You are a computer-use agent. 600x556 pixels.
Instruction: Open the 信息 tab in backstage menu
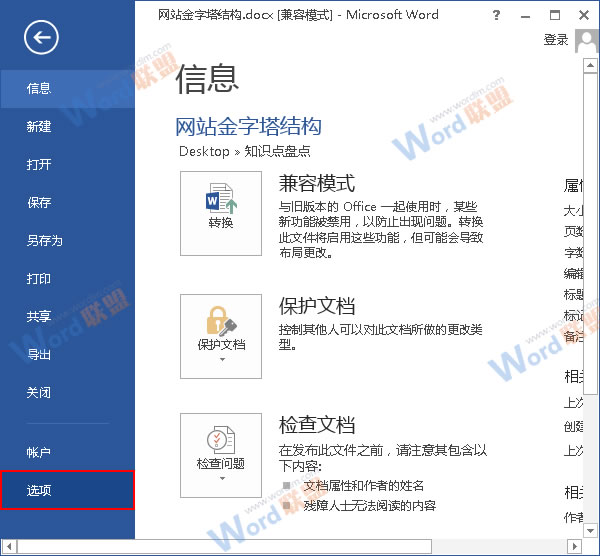click(67, 89)
